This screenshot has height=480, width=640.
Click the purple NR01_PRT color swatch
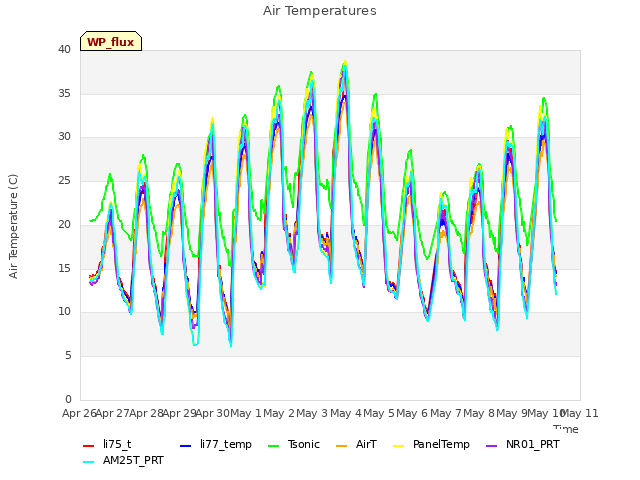click(x=491, y=446)
